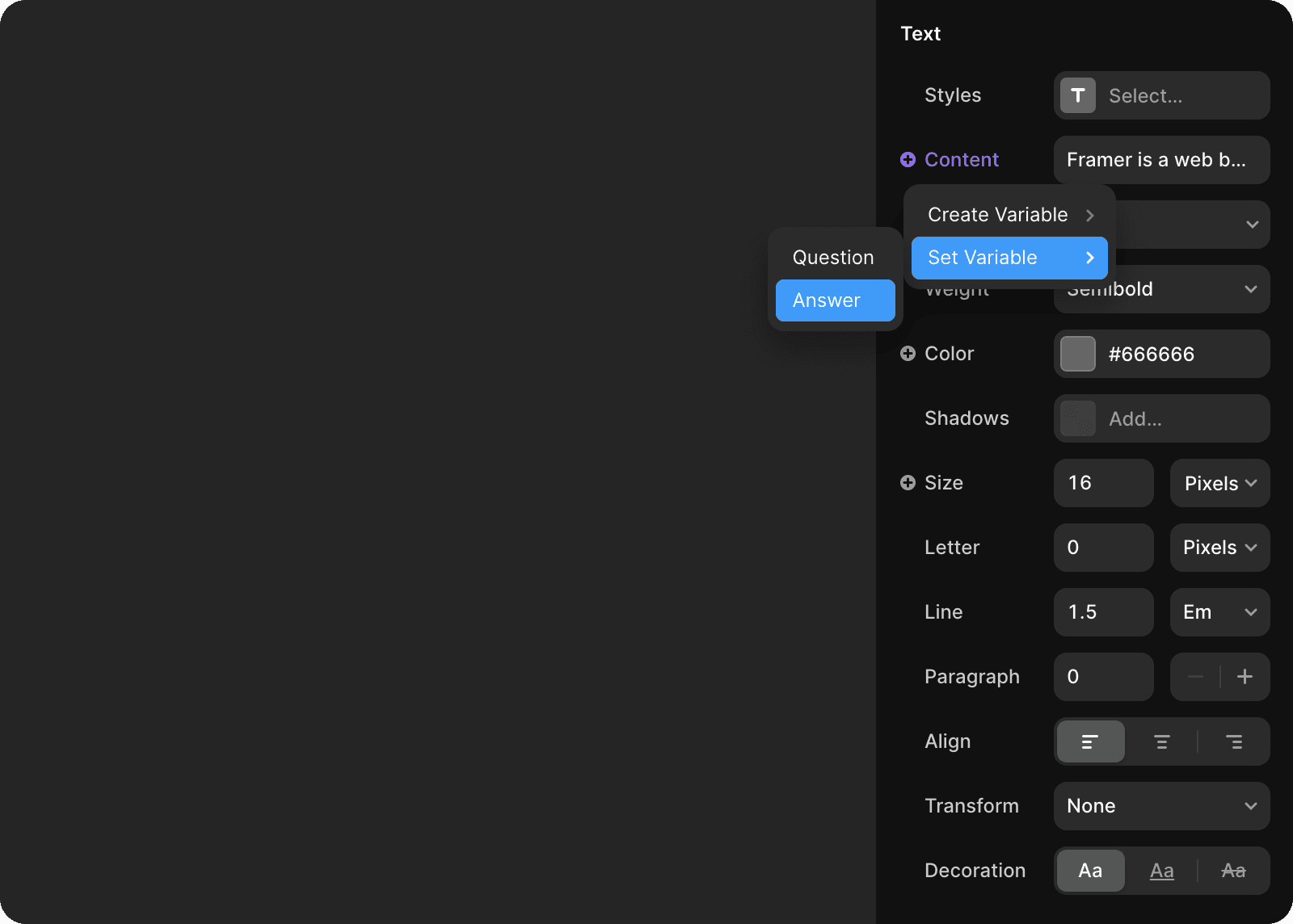
Task: Click the plus icon next to Color
Action: coord(908,354)
